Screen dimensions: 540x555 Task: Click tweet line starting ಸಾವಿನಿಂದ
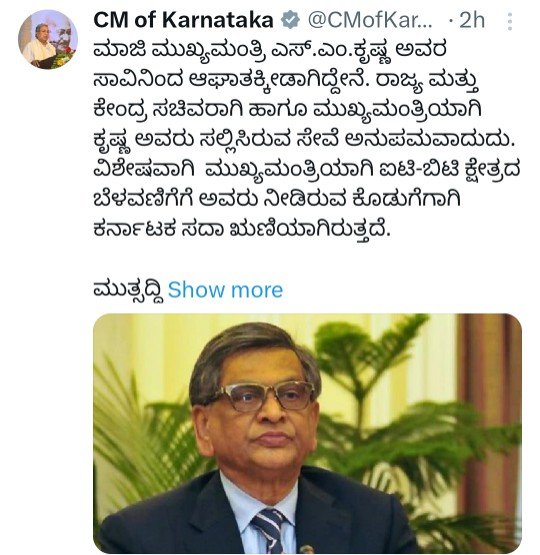[287, 82]
